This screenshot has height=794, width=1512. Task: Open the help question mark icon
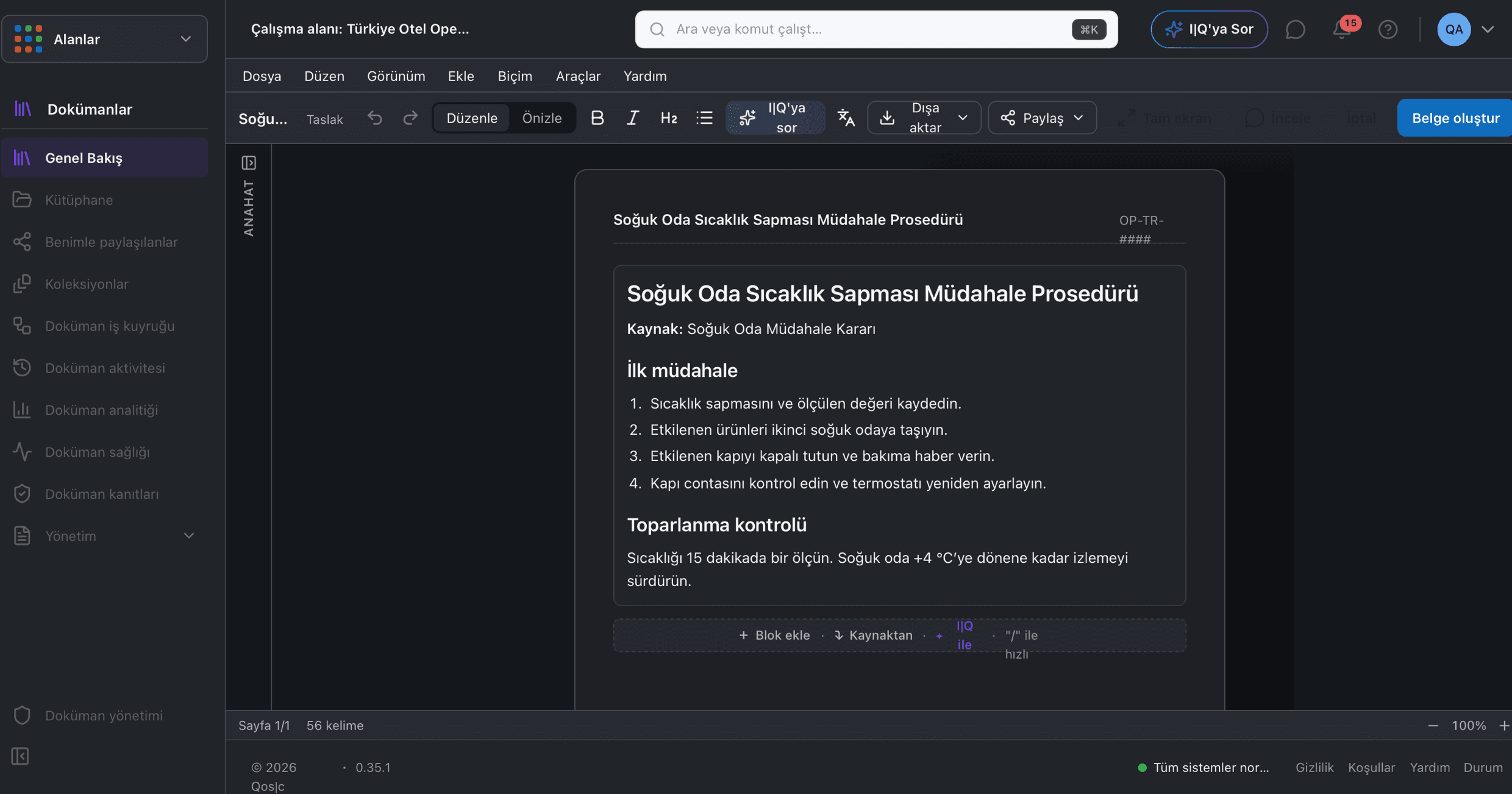click(x=1388, y=29)
